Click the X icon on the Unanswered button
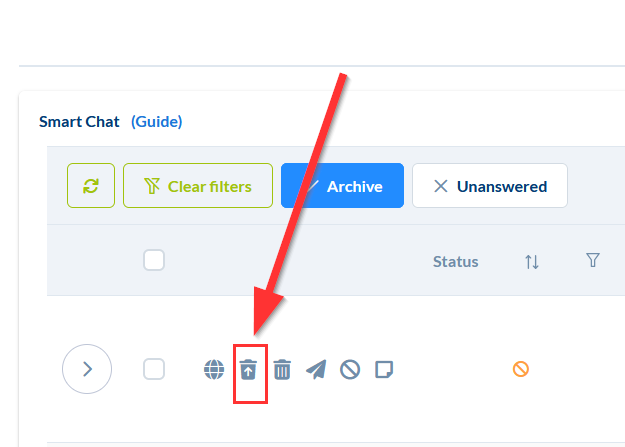625x447 pixels. (x=440, y=186)
